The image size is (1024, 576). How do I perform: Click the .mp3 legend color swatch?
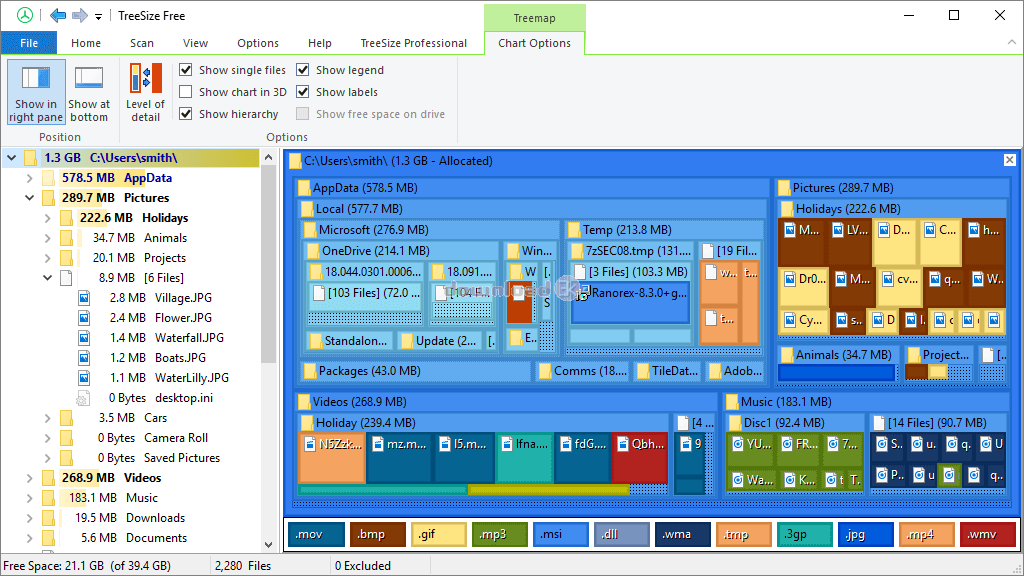click(x=499, y=535)
